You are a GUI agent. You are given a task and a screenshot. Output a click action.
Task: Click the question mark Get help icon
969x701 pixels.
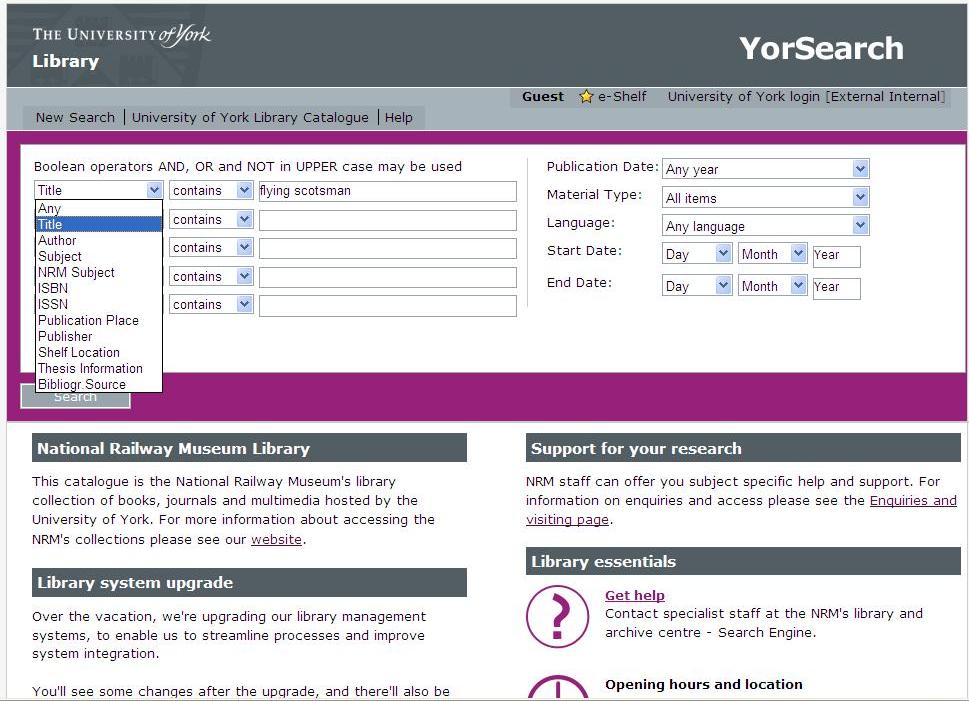[x=557, y=617]
